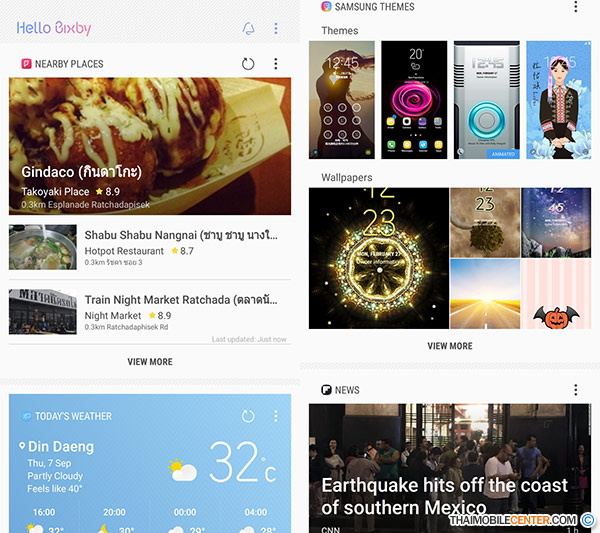Refresh the Nearby Places card
This screenshot has width=600, height=533.
tap(248, 64)
